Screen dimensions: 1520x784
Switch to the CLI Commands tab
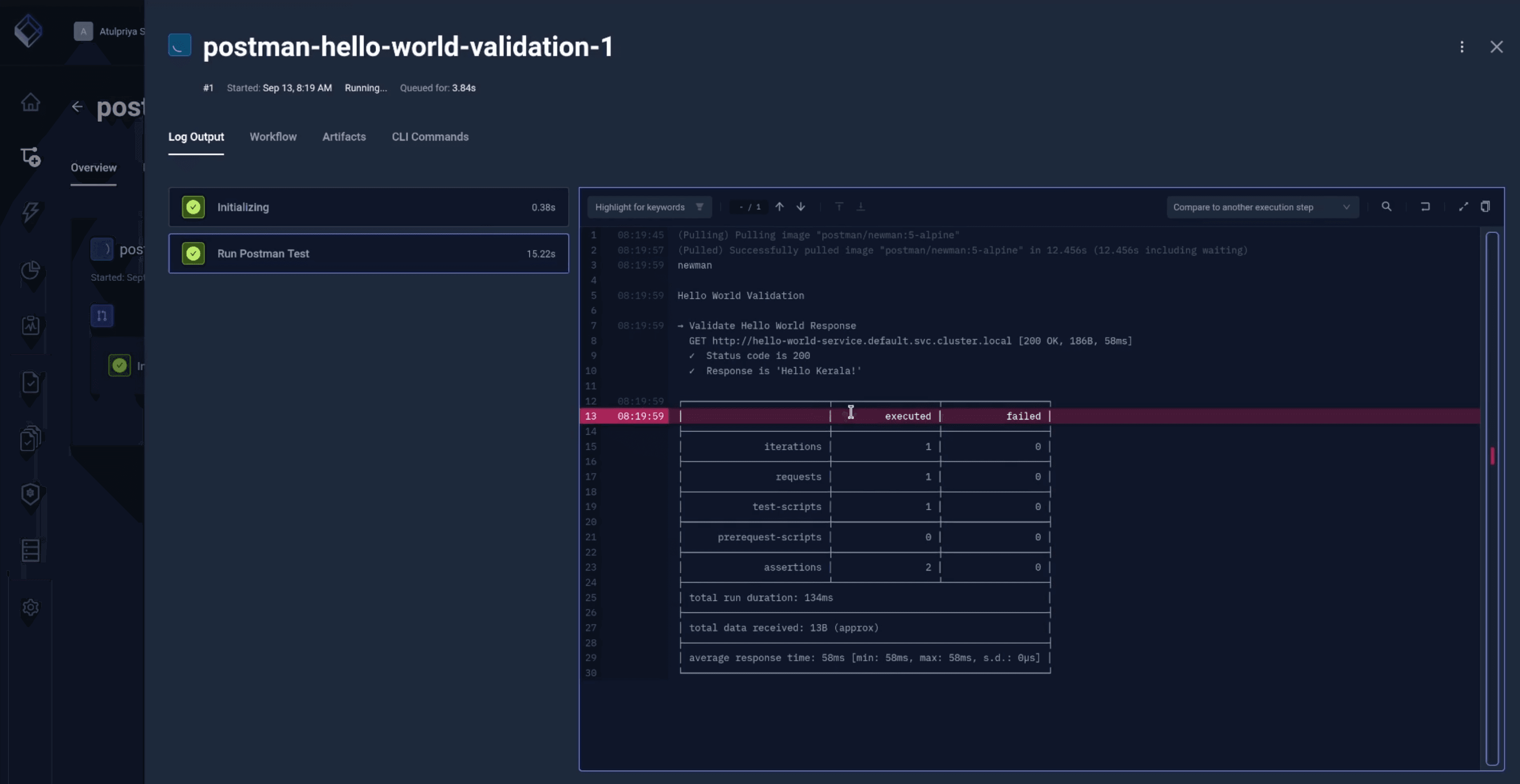pyautogui.click(x=430, y=137)
